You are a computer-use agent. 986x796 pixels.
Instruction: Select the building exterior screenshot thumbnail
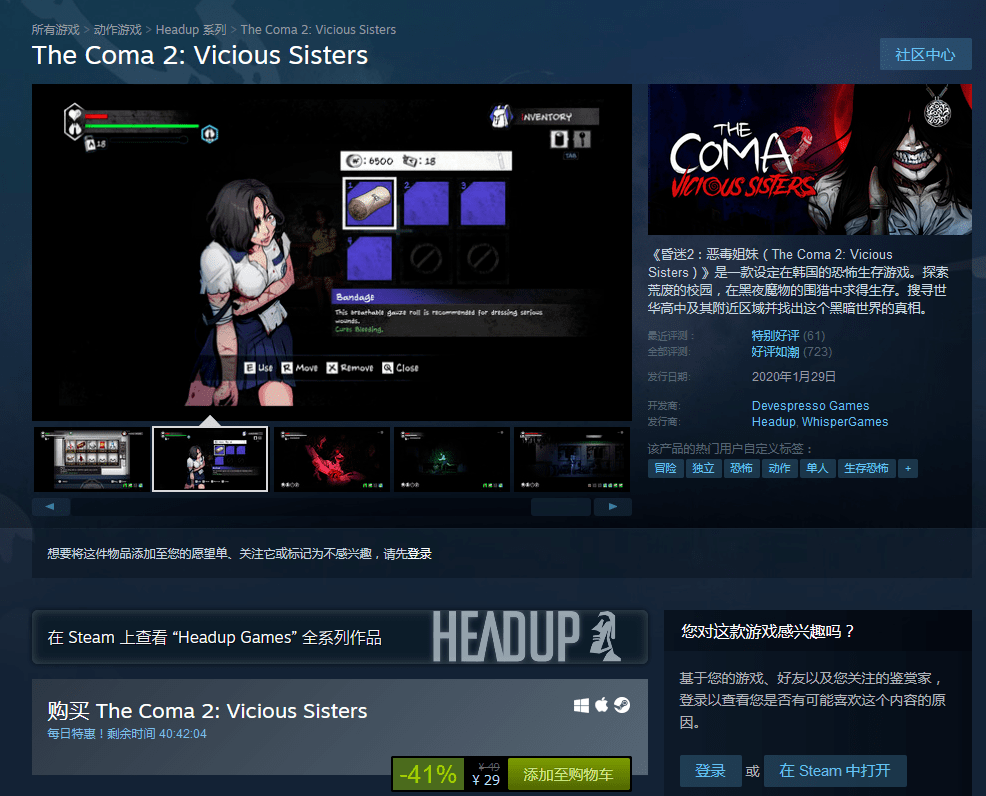571,459
